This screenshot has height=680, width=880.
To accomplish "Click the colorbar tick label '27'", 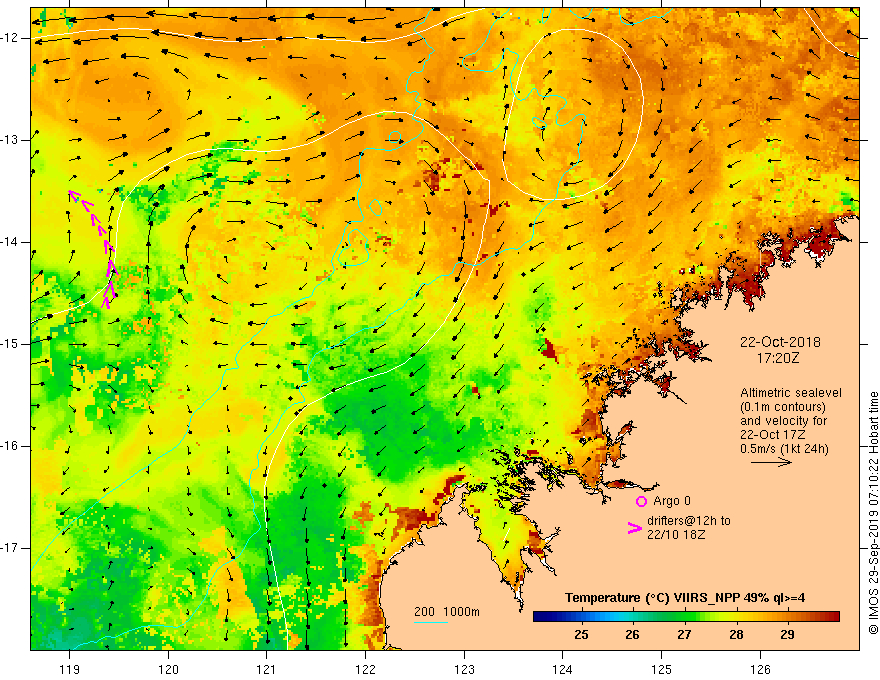I will click(684, 635).
